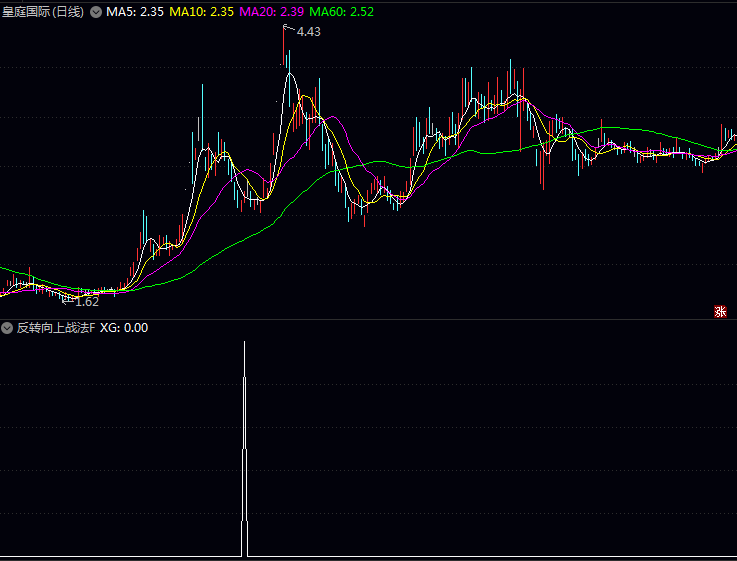Select the MA20: 2.39 indicator label
Screen dimensions: 737x561
pyautogui.click(x=272, y=12)
